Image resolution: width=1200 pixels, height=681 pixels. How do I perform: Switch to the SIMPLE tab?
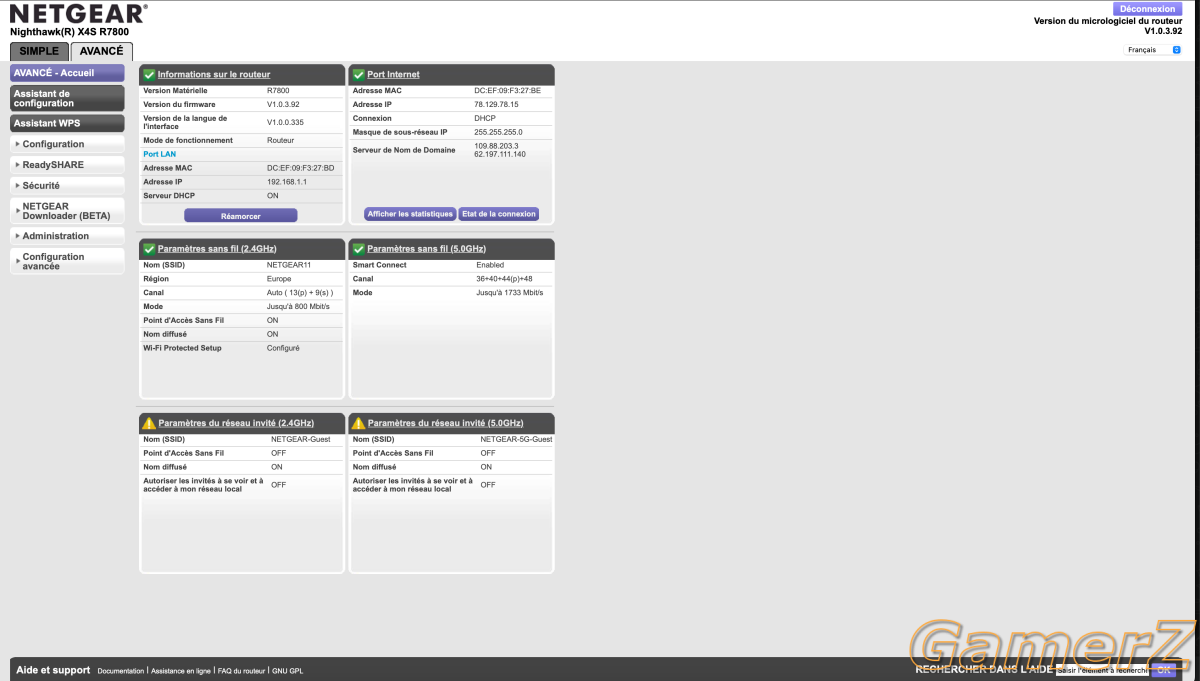[39, 51]
